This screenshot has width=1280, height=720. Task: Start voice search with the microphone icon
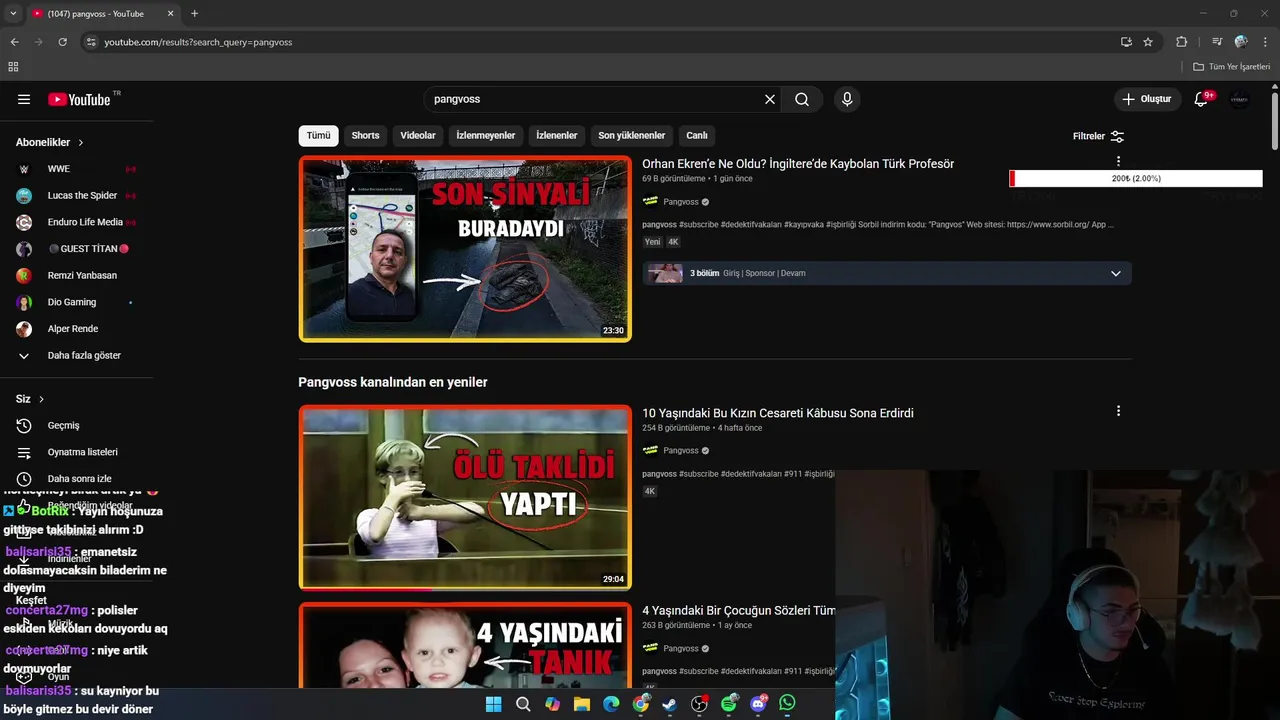pyautogui.click(x=847, y=99)
